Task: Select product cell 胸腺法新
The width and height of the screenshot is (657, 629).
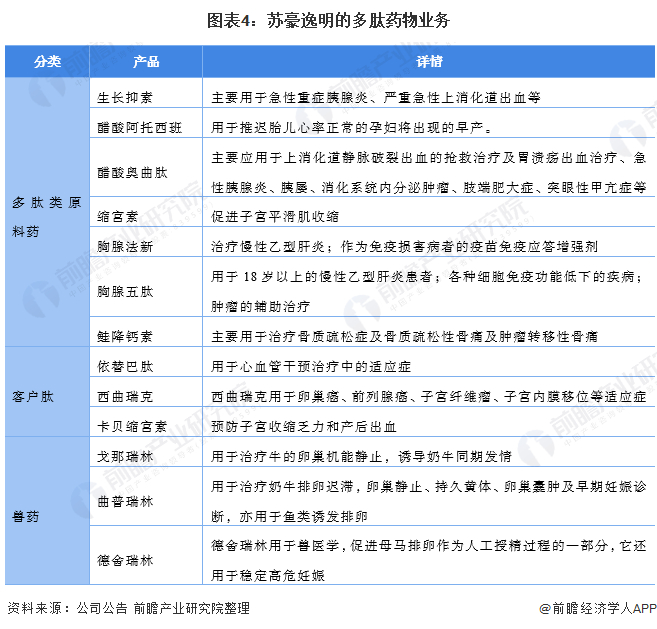Action: tap(146, 242)
